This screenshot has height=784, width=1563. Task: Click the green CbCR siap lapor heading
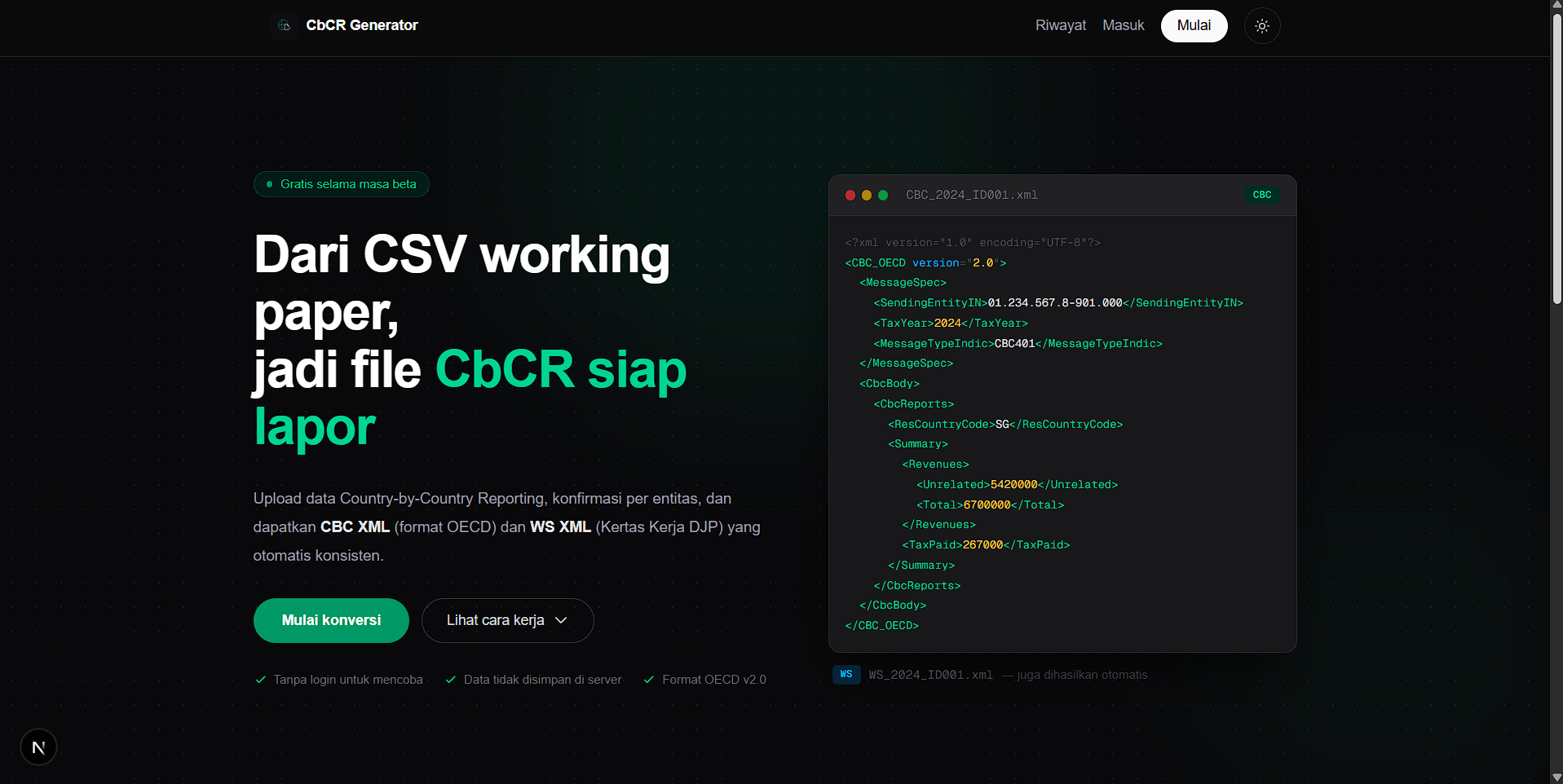pyautogui.click(x=470, y=398)
